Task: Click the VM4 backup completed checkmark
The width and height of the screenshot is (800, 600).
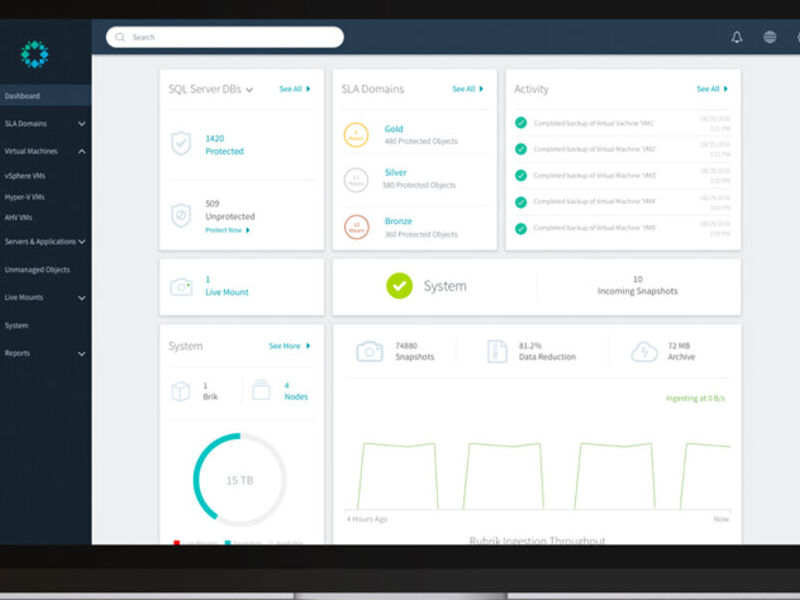Action: click(521, 202)
